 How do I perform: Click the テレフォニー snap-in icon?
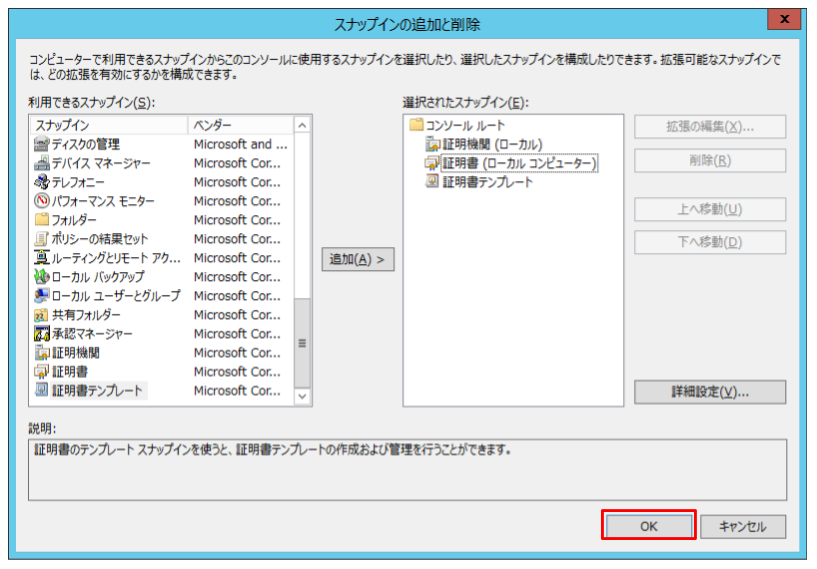coord(42,182)
